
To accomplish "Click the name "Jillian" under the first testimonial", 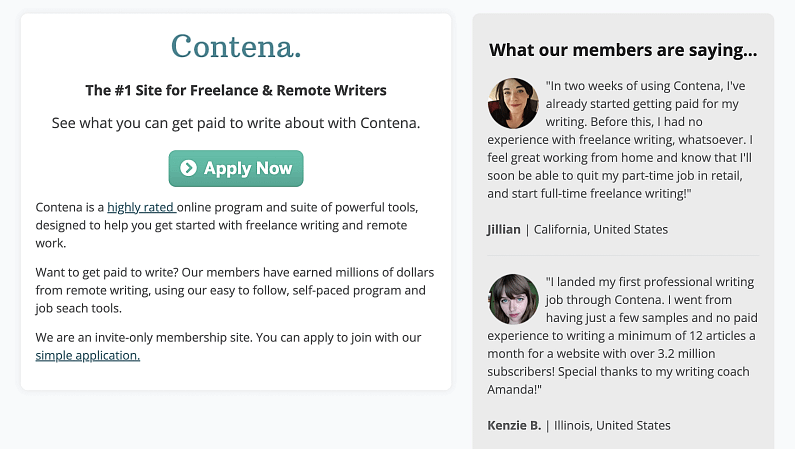I will point(504,229).
